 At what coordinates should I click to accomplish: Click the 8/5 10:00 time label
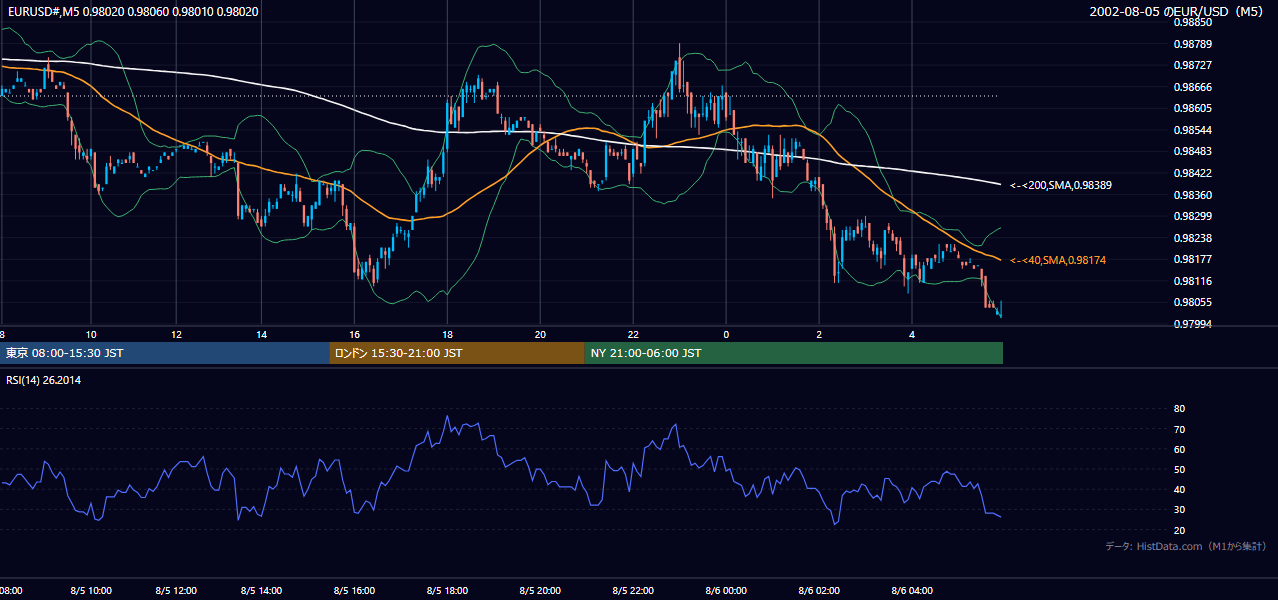coord(90,591)
